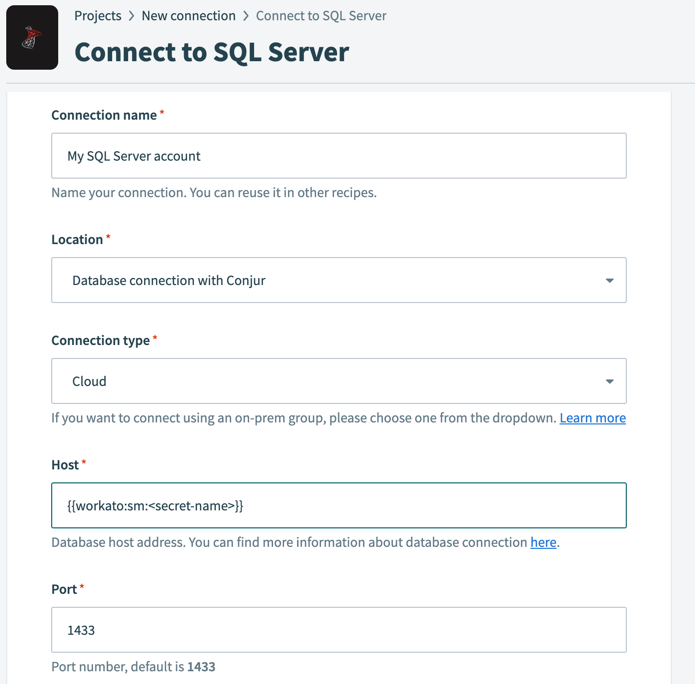This screenshot has width=695, height=684.
Task: Go to Projects in the breadcrumb
Action: click(98, 16)
